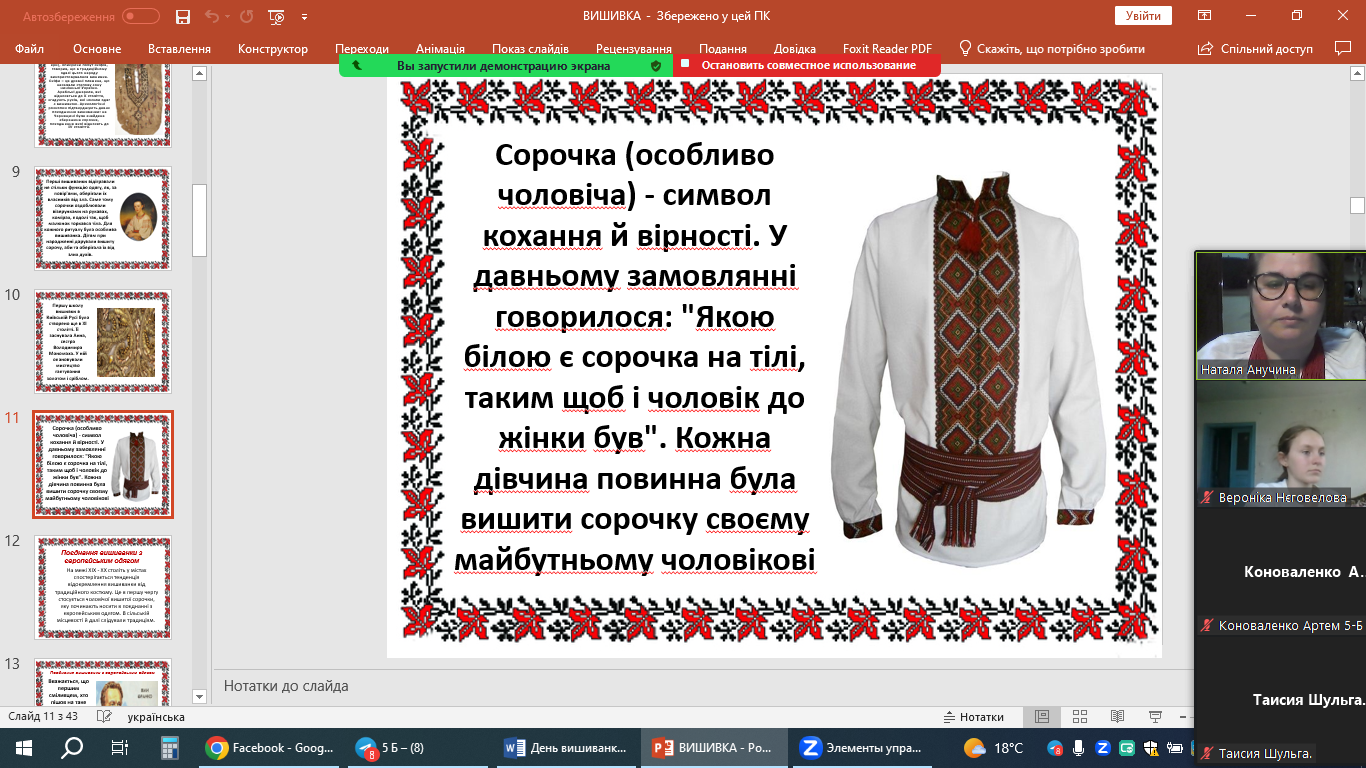1366x768 pixels.
Task: Launch the Calculator from taskbar
Action: point(168,748)
